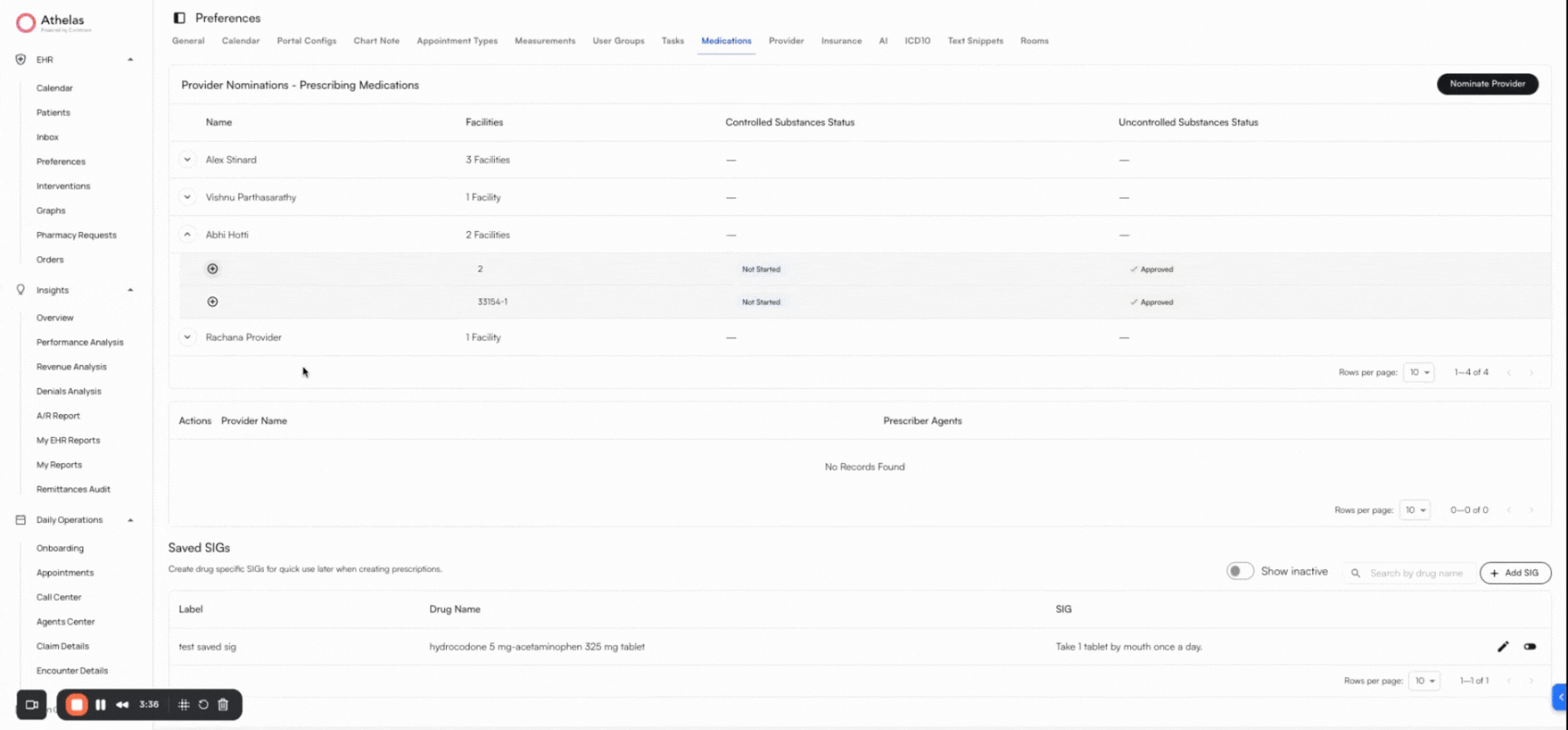The height and width of the screenshot is (730, 1568).
Task: Switch to the General tab
Action: (189, 41)
